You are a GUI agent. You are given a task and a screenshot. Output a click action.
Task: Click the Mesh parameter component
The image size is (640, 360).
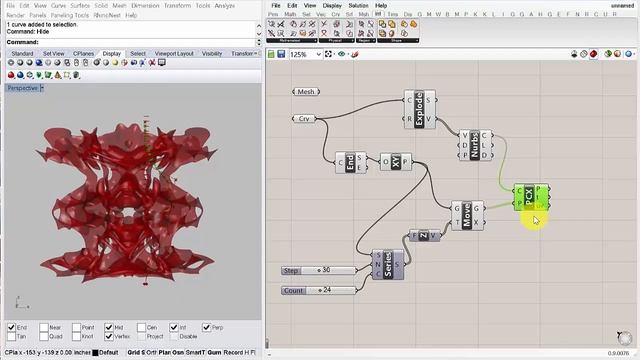[x=306, y=91]
